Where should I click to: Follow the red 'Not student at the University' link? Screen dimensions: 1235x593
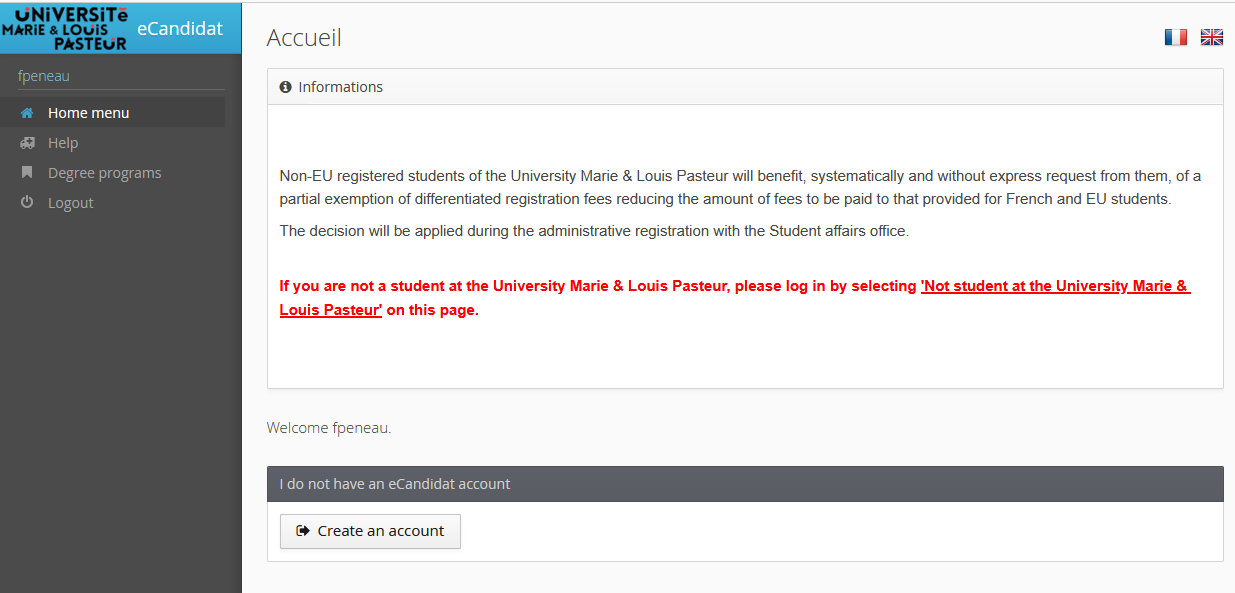click(1055, 286)
